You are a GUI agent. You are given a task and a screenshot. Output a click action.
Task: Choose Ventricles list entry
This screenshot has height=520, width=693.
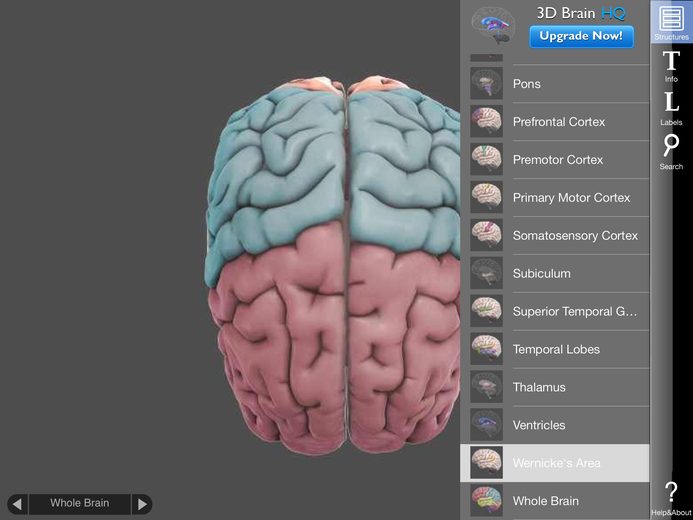click(x=555, y=425)
